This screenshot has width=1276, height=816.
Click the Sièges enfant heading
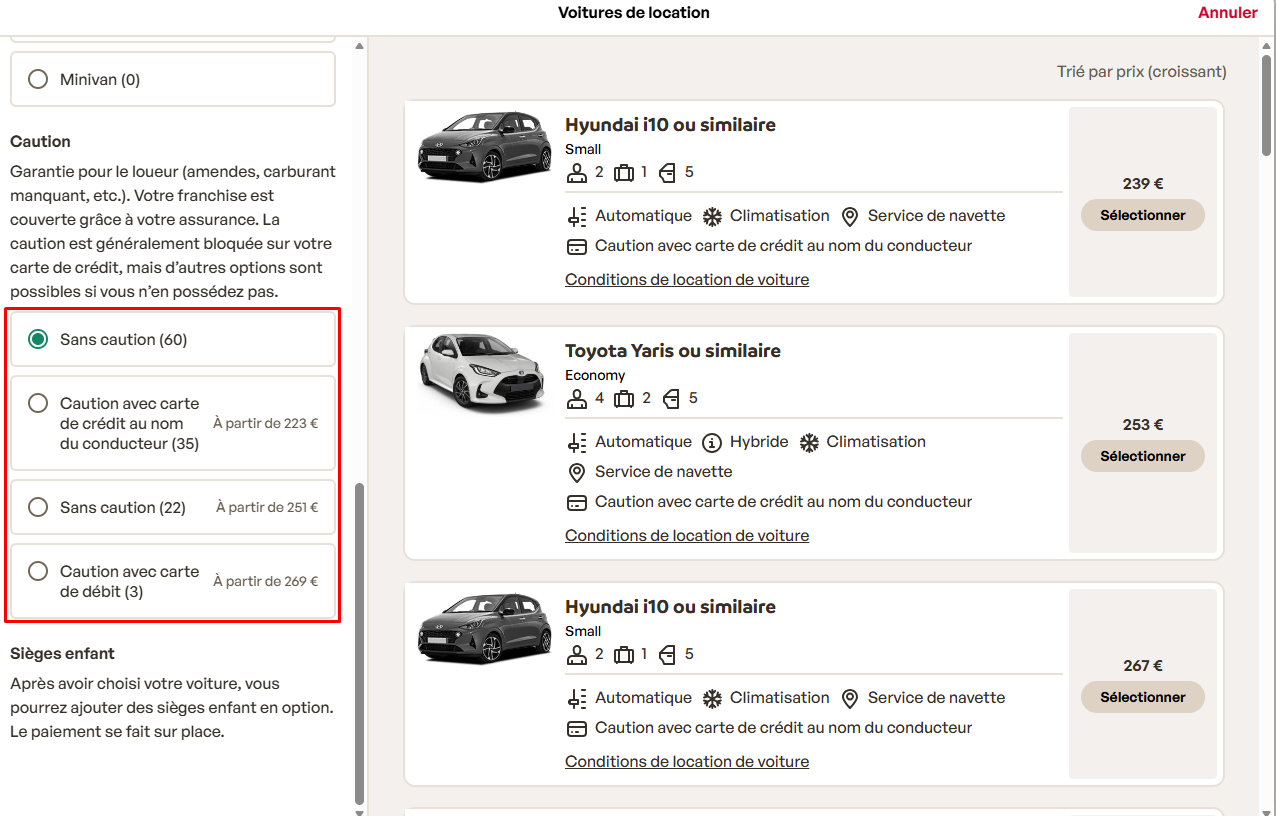[62, 654]
